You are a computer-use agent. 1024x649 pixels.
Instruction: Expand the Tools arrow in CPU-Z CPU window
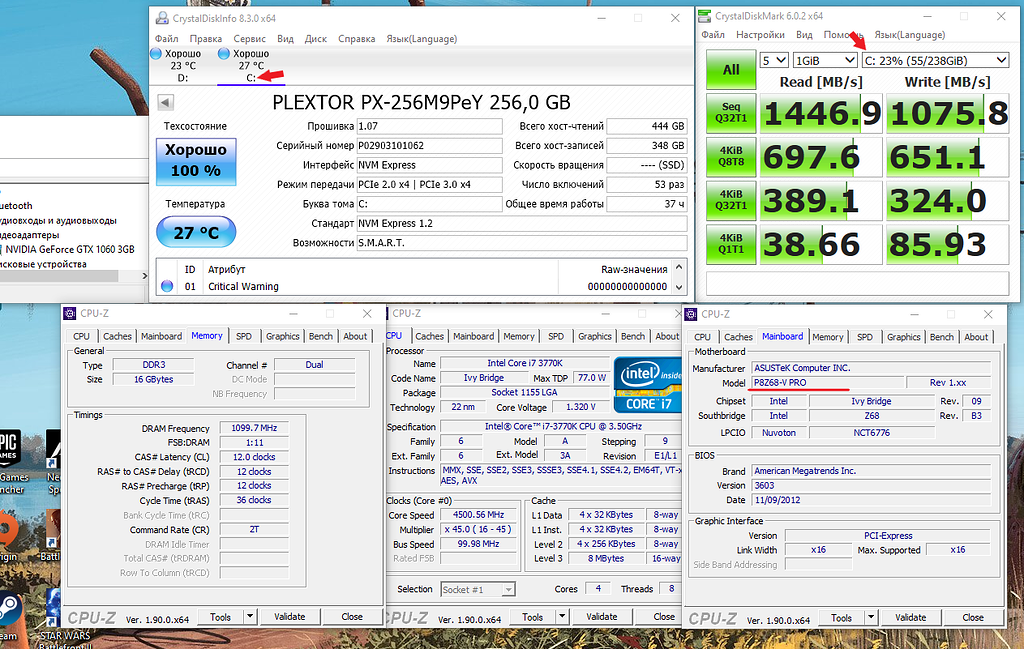point(562,616)
